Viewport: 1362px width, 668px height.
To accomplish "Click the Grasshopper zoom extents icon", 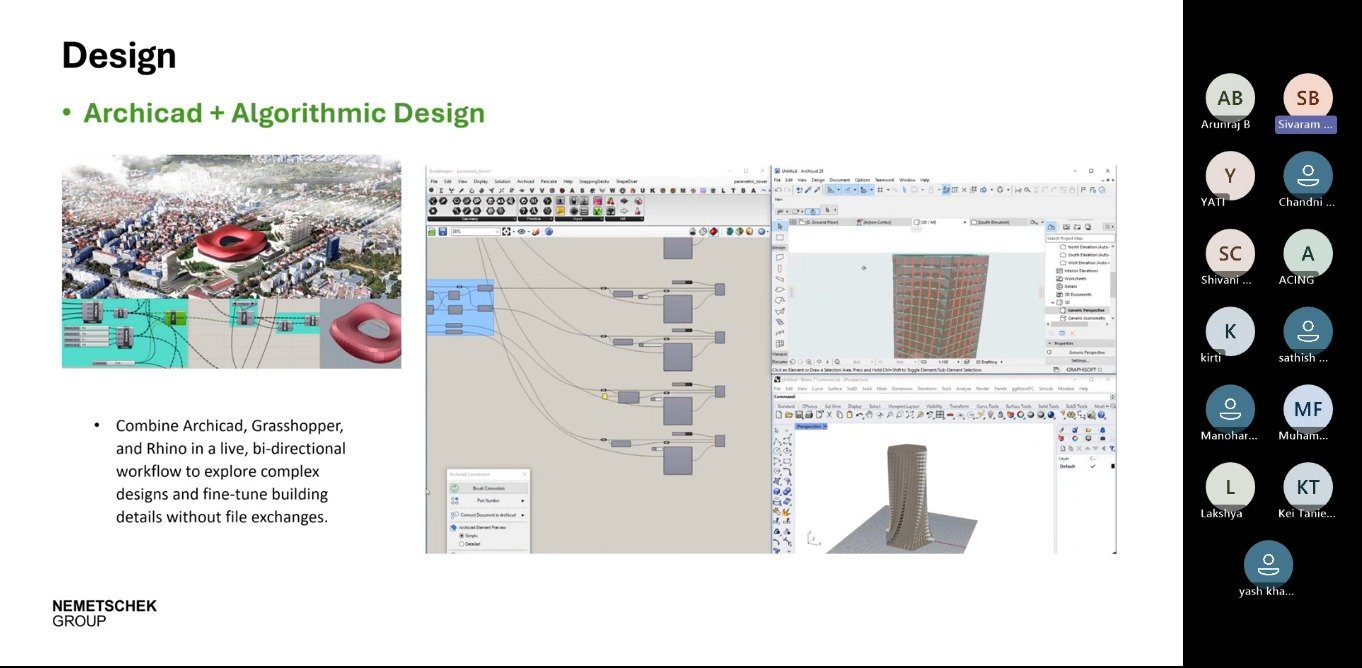I will (x=508, y=232).
